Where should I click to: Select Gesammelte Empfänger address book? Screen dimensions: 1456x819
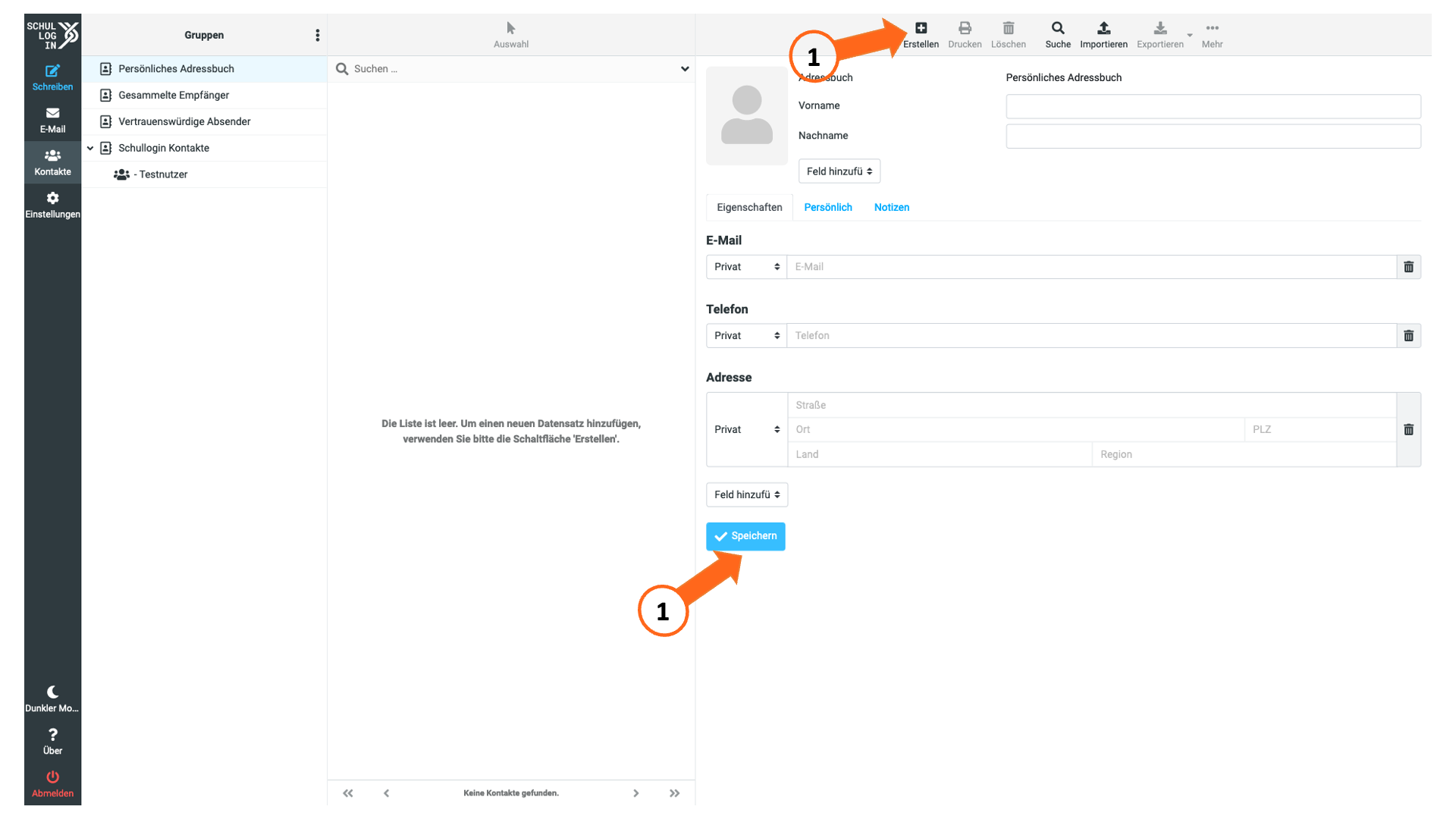204,96
